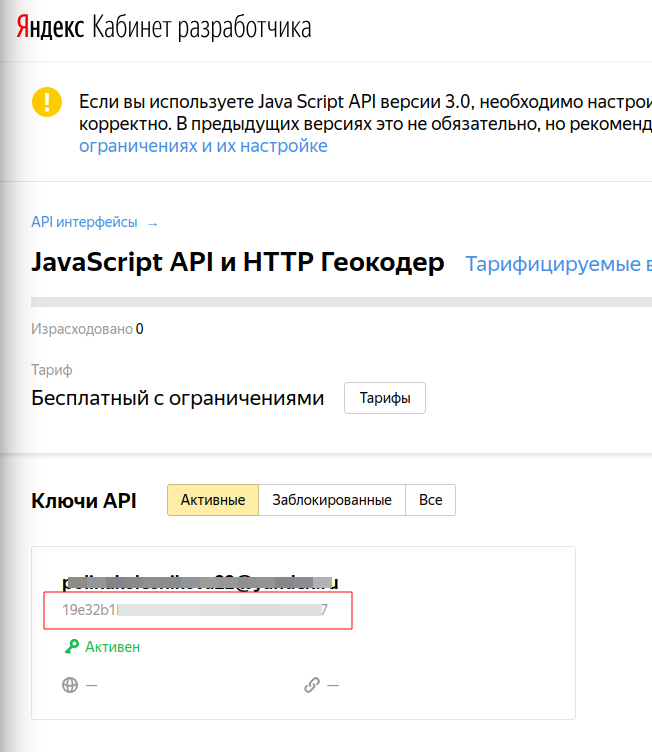The width and height of the screenshot is (652, 752).
Task: Follow the ограничениях и их настройке link
Action: coord(203,146)
